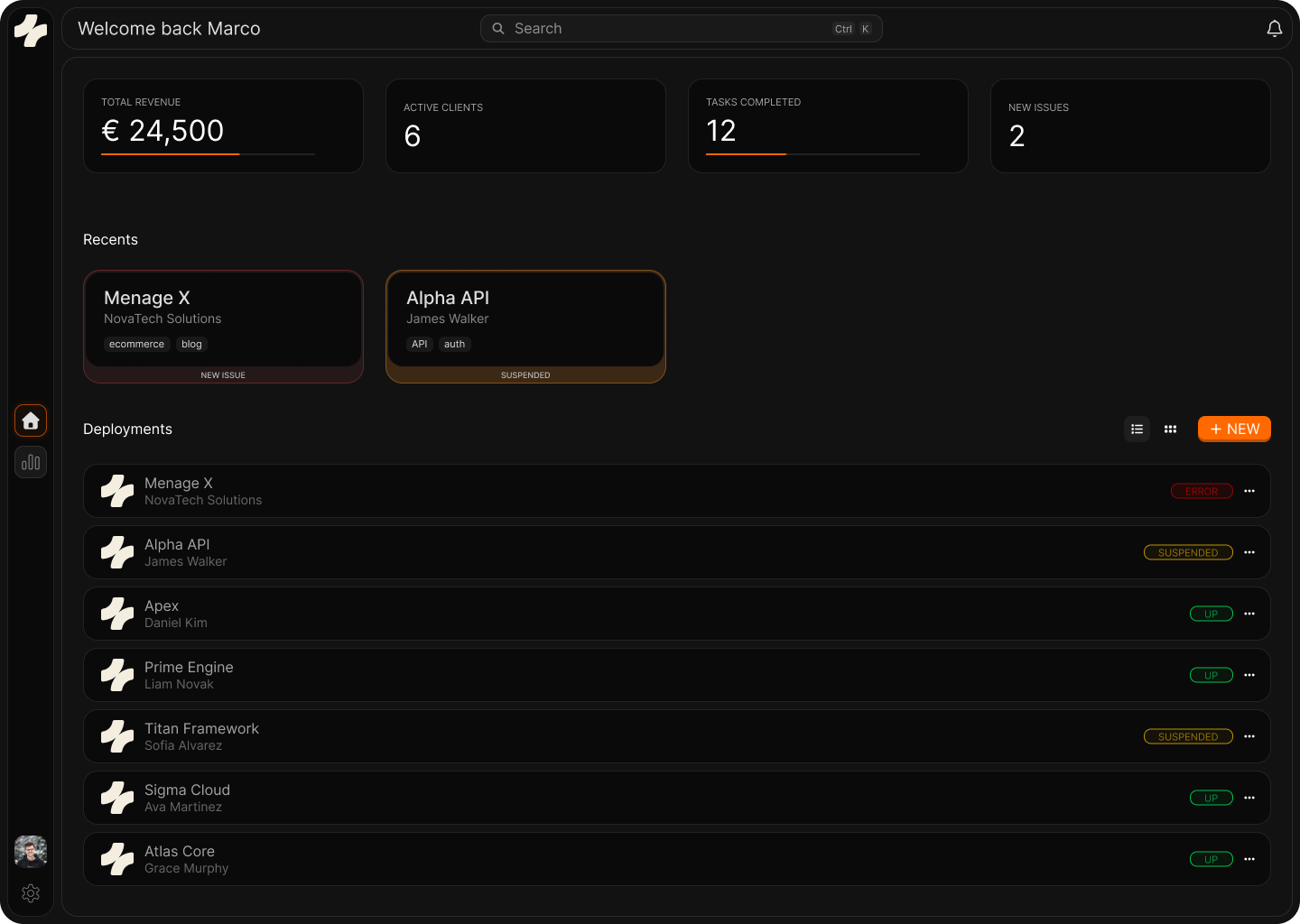Screen dimensions: 1300x924
Task: Toggle the SUSPENDED status badge on Alpha API
Action: point(1188,551)
